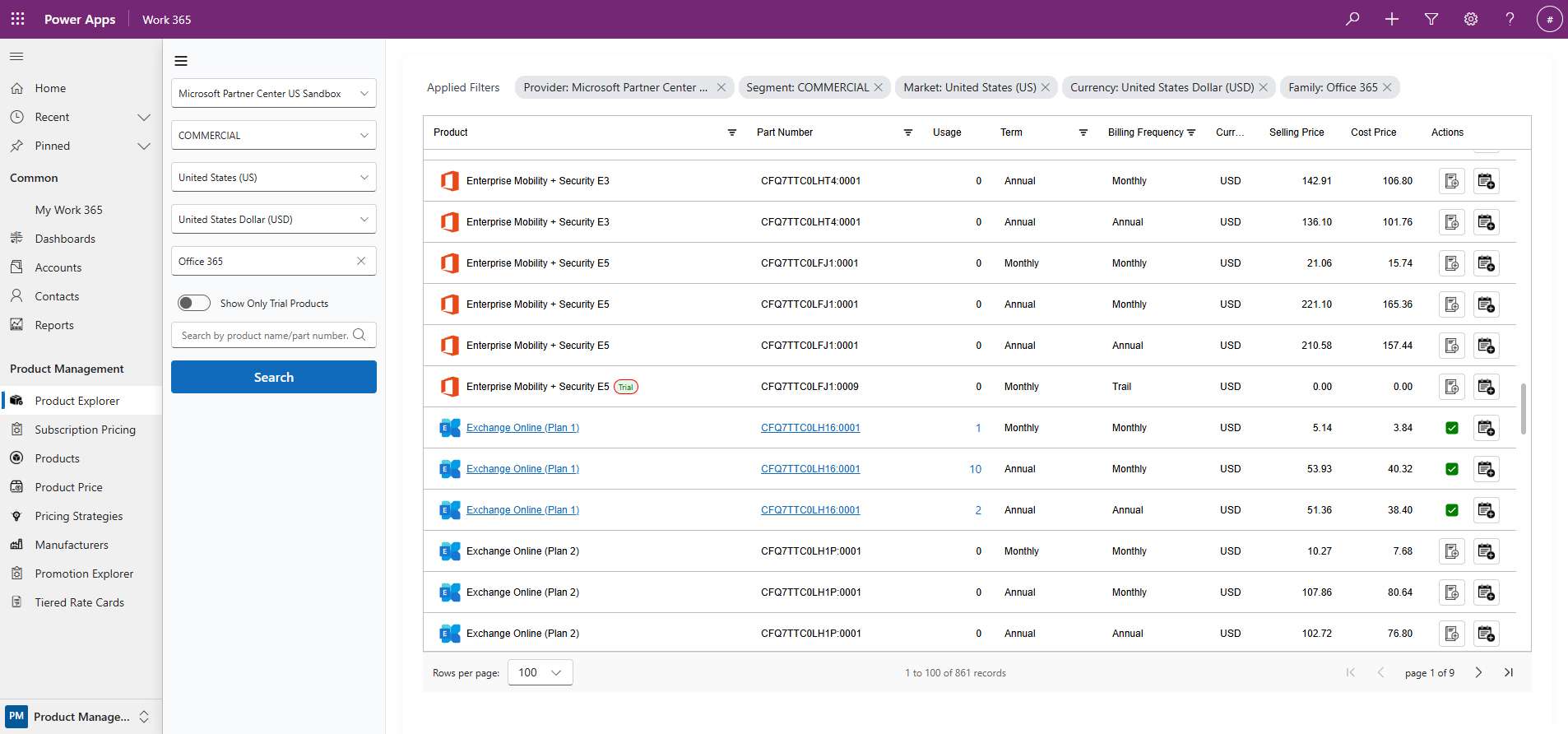The height and width of the screenshot is (734, 1568).
Task: Click the Work 365 app name
Action: (x=166, y=20)
